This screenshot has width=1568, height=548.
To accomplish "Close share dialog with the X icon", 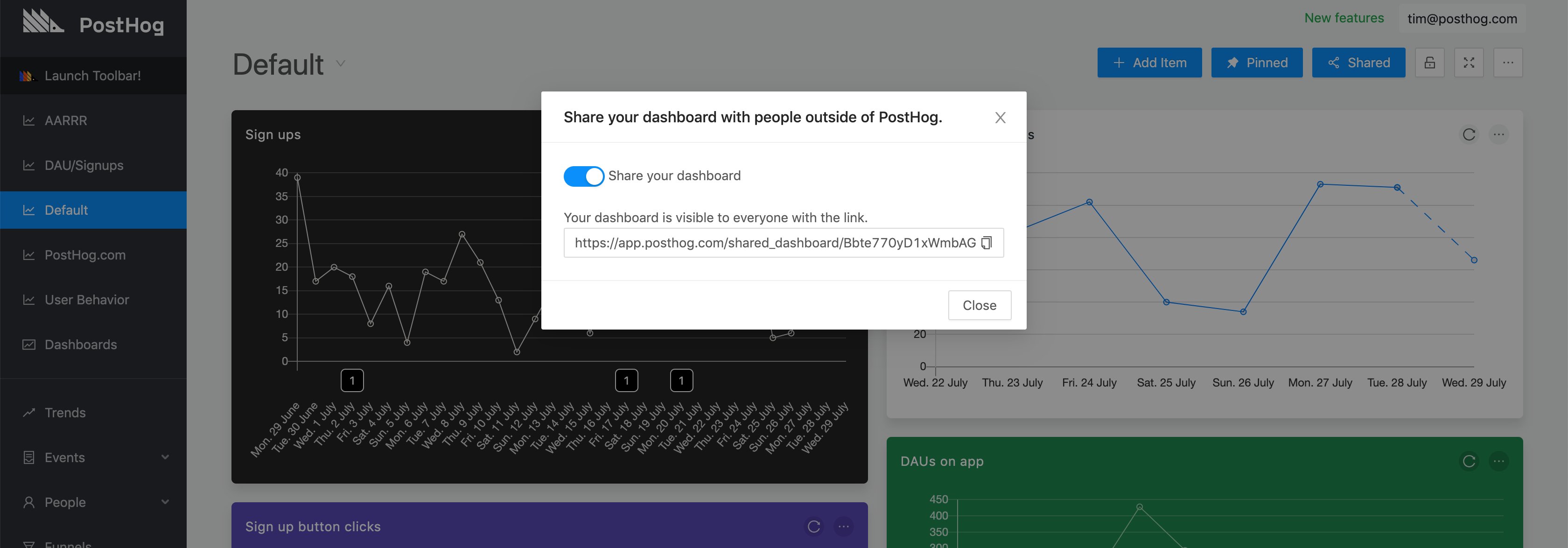I will [1000, 118].
